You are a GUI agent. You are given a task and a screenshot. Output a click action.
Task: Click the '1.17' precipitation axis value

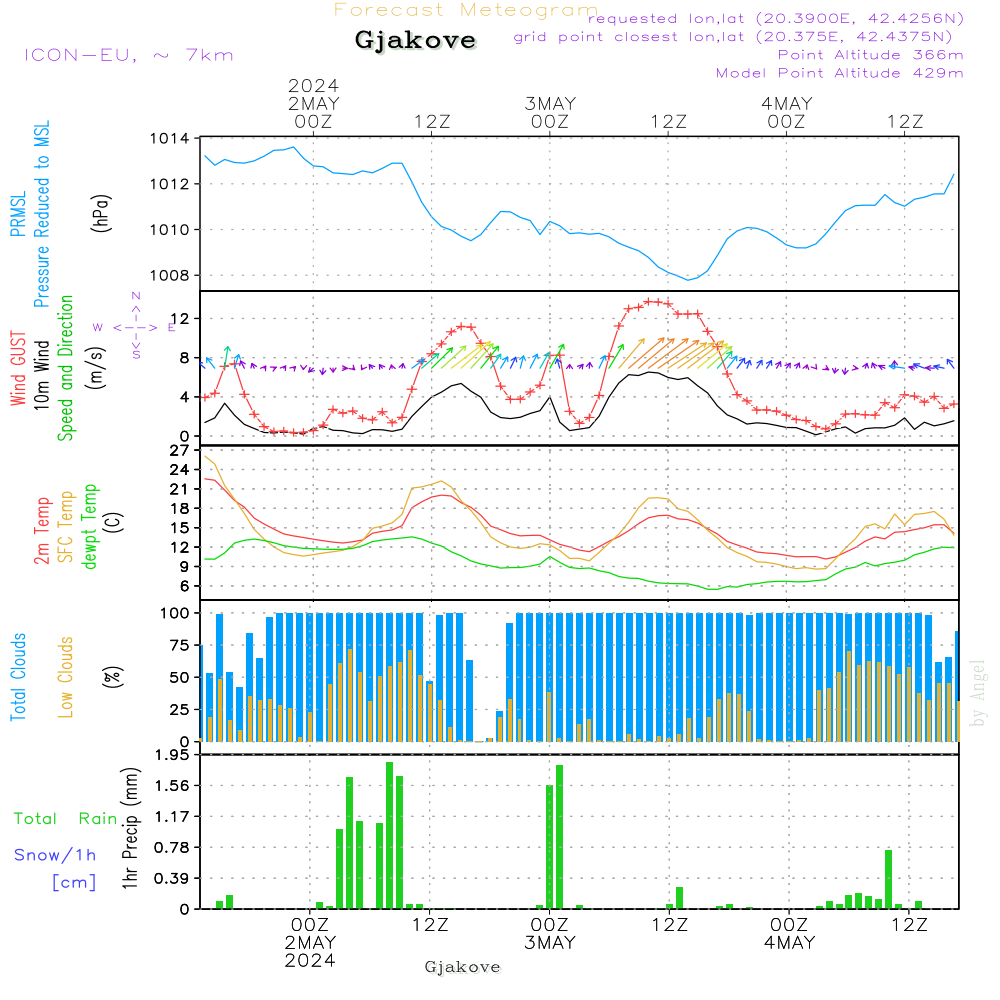pyautogui.click(x=172, y=817)
